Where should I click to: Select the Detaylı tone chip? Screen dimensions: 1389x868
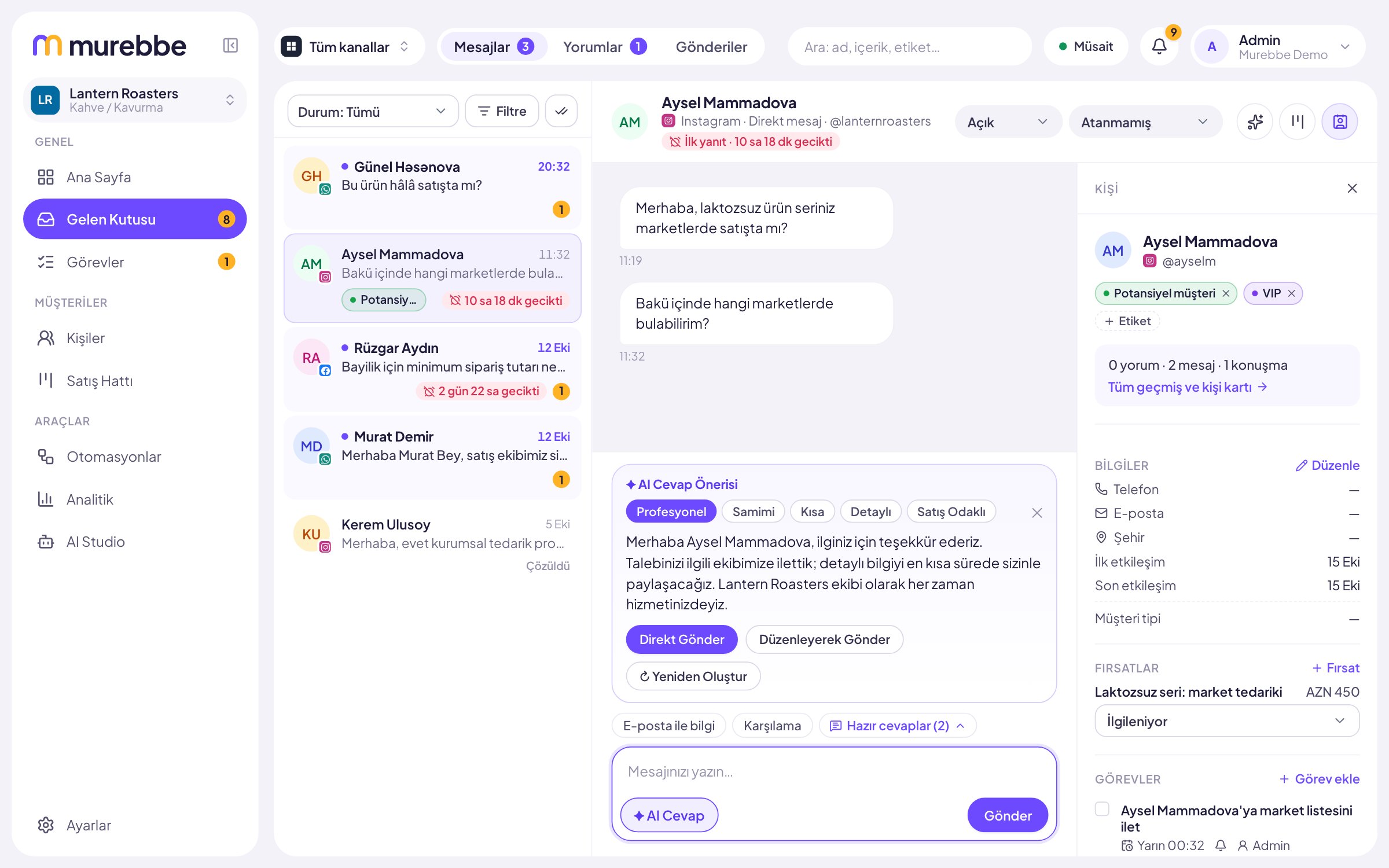870,512
